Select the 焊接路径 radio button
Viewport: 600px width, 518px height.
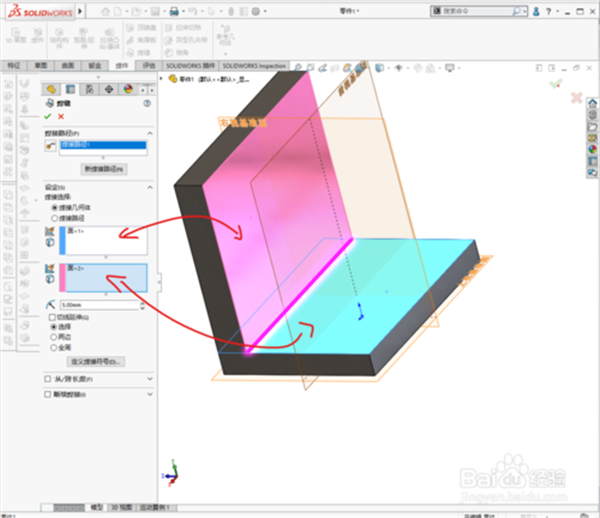coord(54,218)
